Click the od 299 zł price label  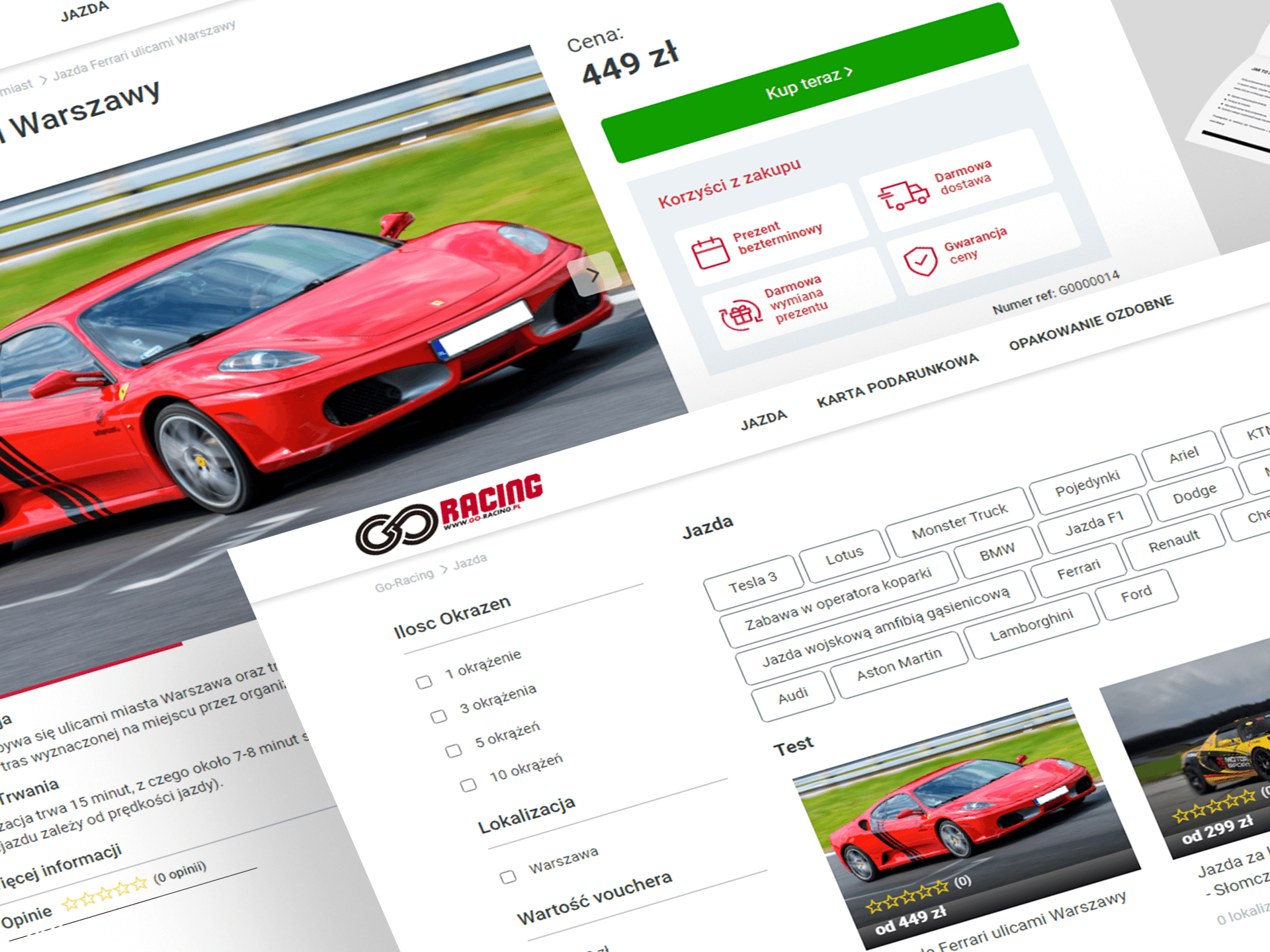coord(1218,830)
